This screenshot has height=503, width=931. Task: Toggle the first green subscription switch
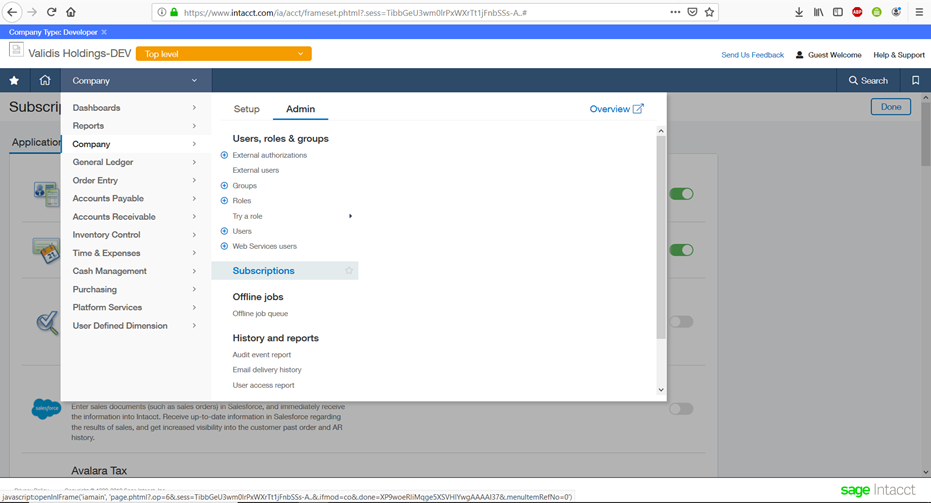pos(681,194)
